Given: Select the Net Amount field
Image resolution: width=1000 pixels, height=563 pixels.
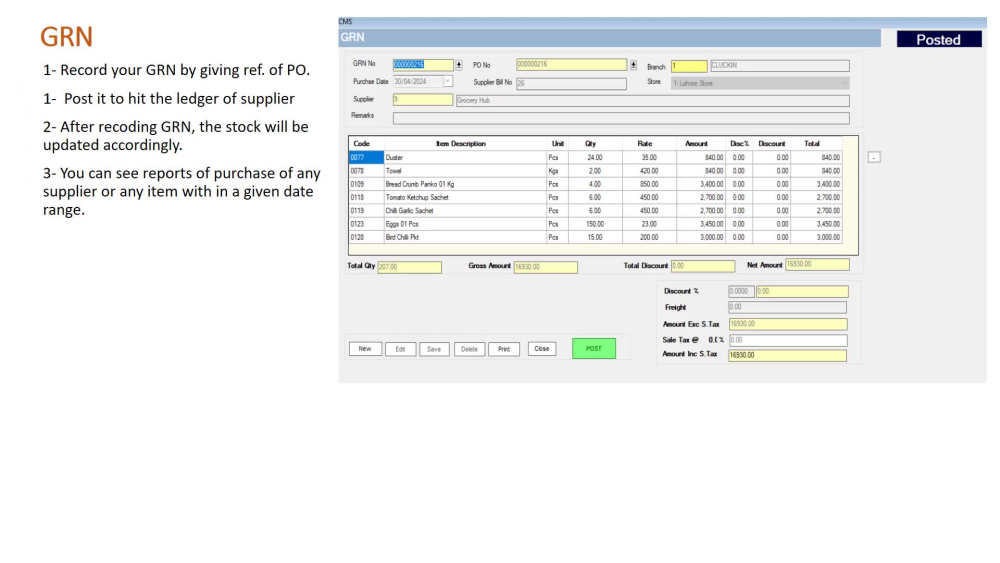Looking at the screenshot, I should pyautogui.click(x=818, y=265).
